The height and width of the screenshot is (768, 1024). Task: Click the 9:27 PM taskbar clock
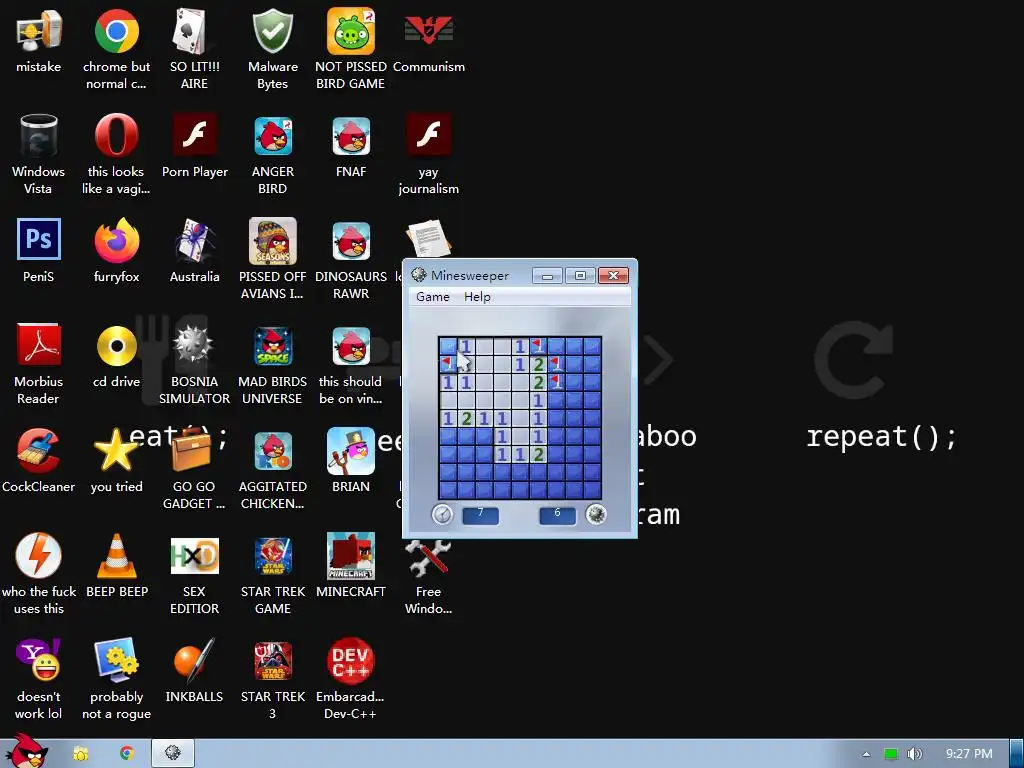point(969,754)
